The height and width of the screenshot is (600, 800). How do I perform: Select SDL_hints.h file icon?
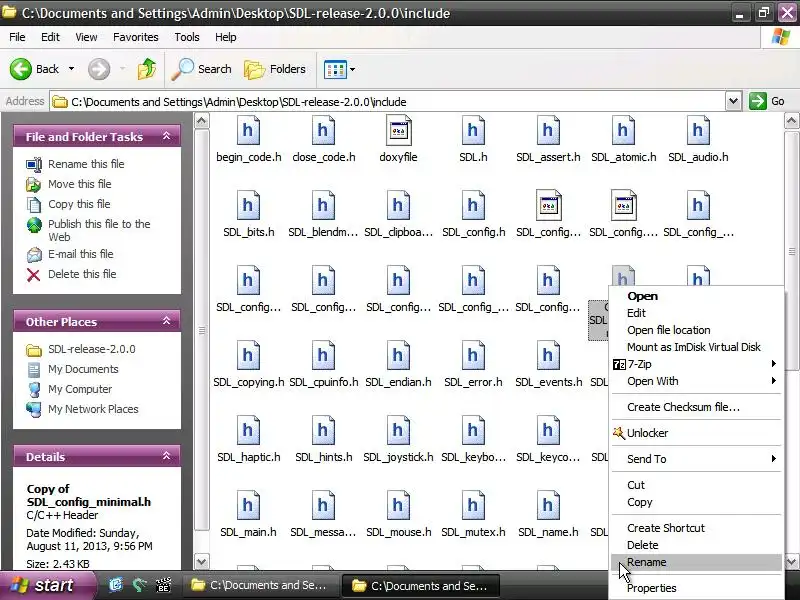pos(323,431)
